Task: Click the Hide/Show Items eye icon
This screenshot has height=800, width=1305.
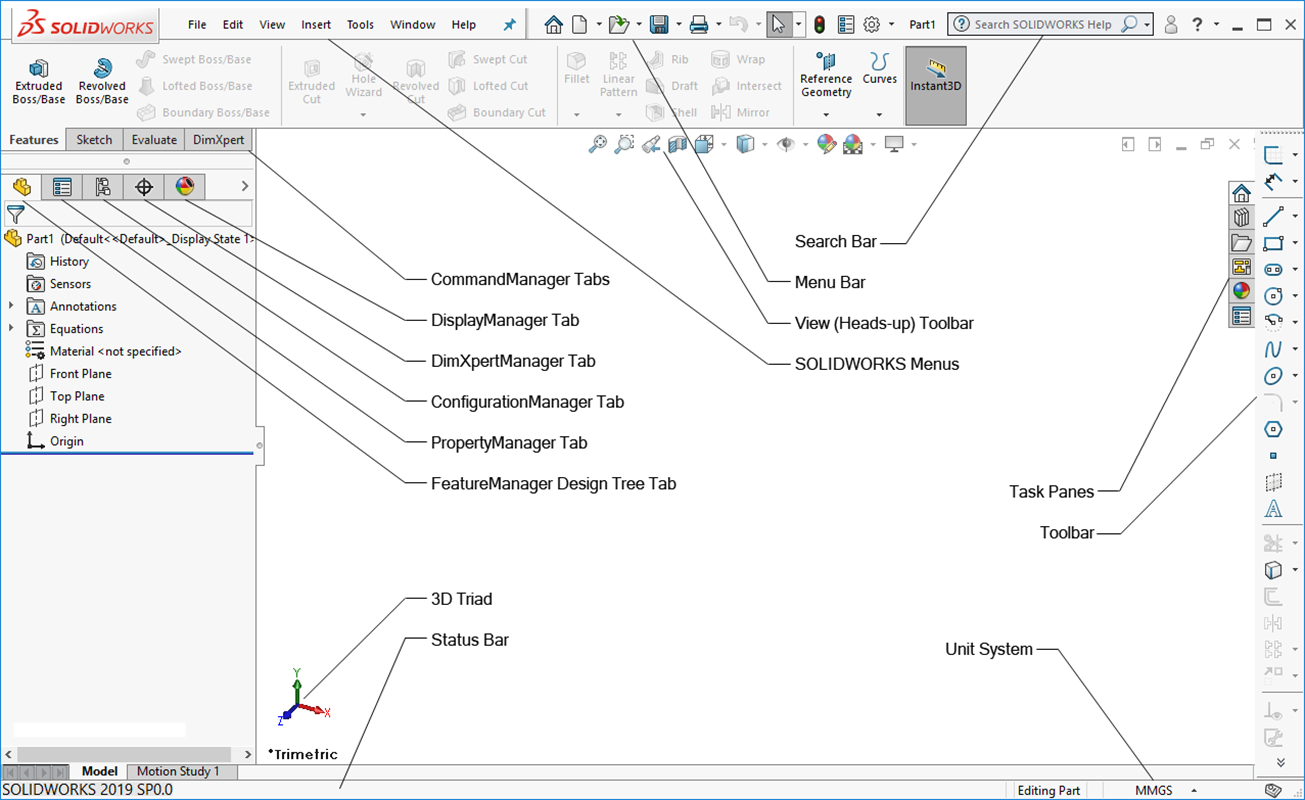Action: coord(786,145)
